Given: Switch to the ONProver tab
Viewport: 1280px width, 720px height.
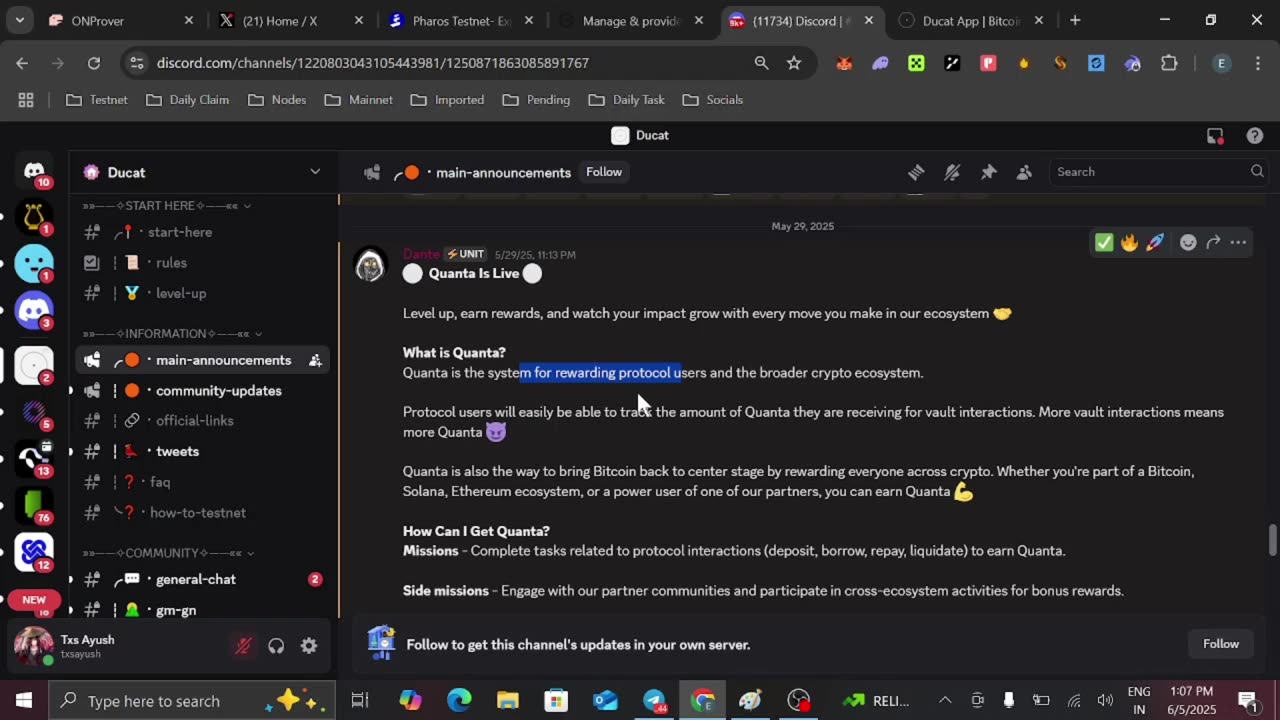Looking at the screenshot, I should pos(123,20).
